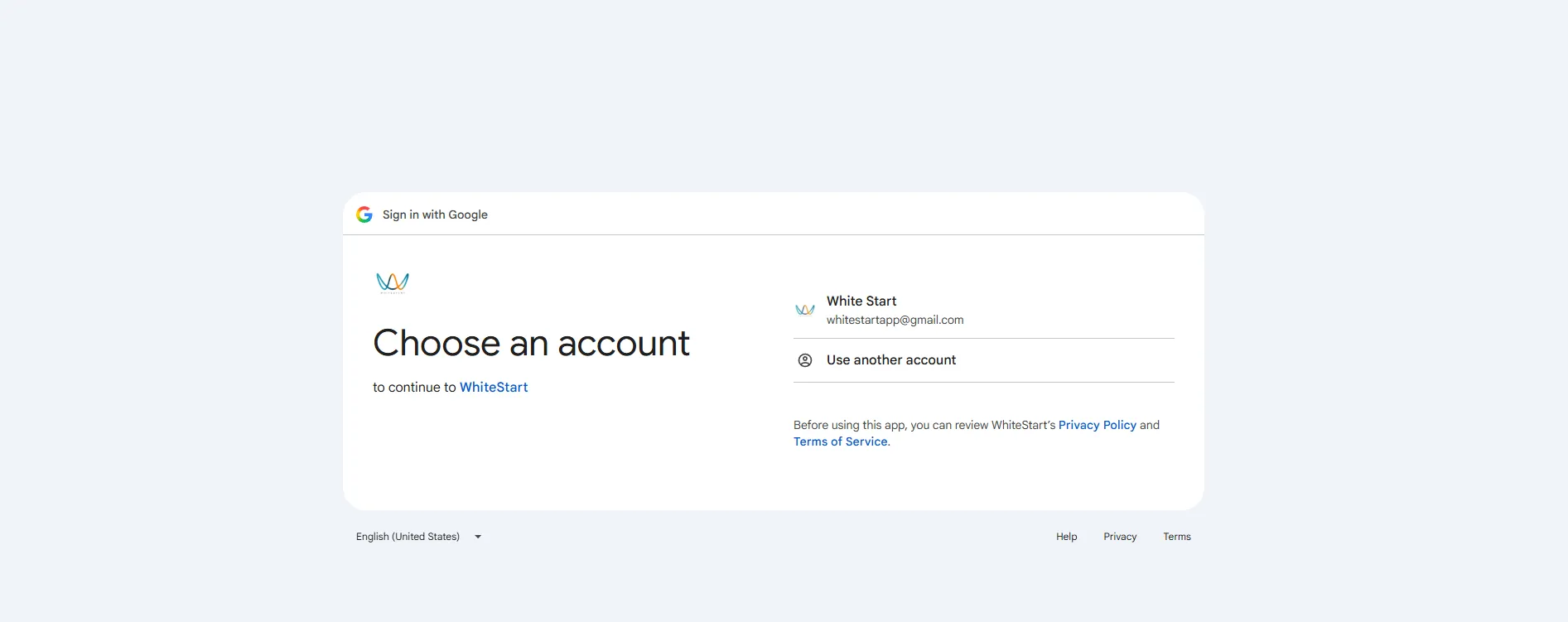Click the White Start account avatar icon
This screenshot has height=622, width=1568.
(x=805, y=310)
